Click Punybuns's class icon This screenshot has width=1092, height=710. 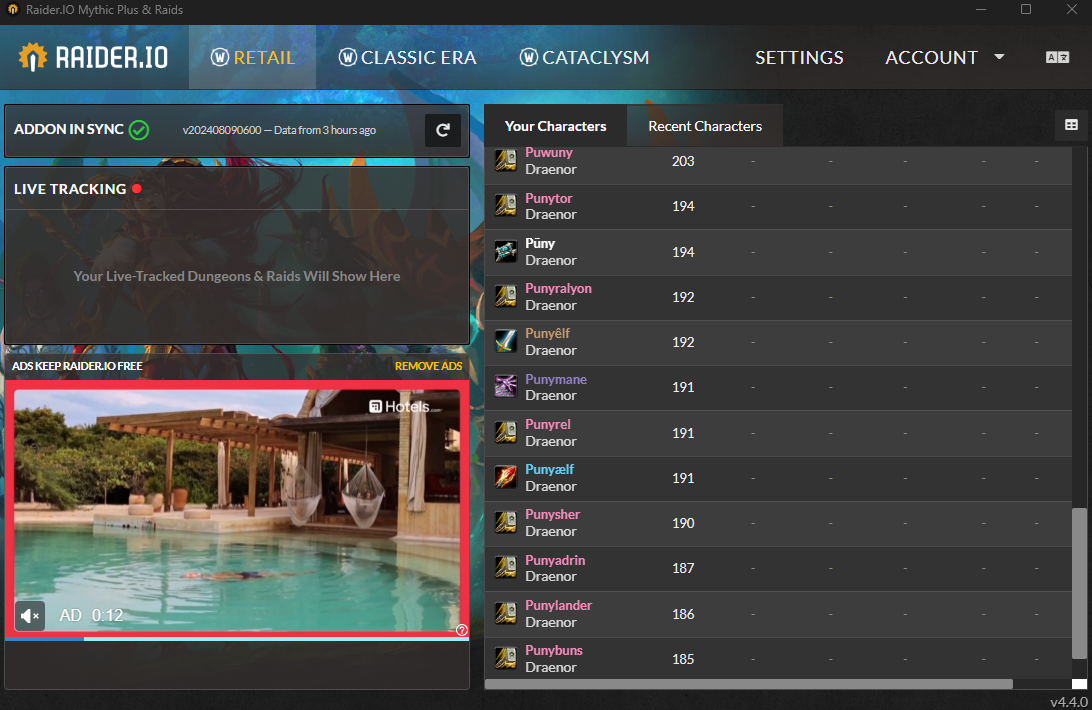click(506, 658)
